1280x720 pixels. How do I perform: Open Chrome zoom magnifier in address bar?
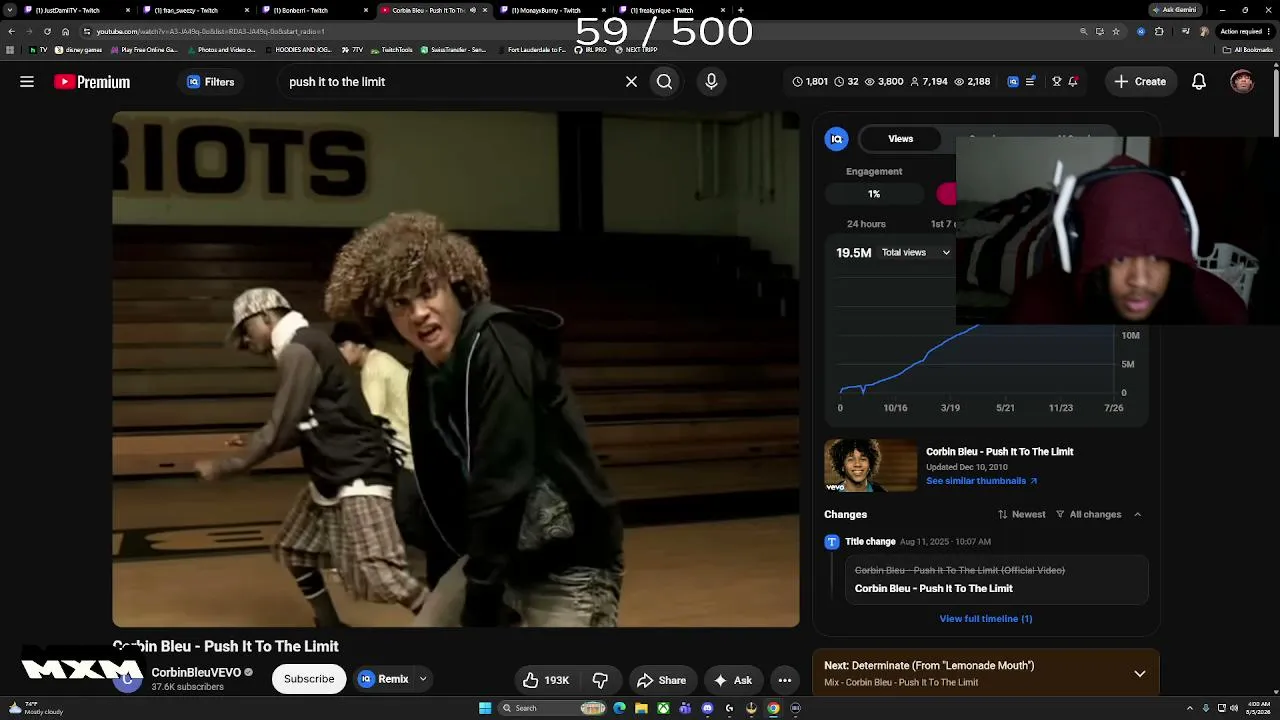pos(1083,31)
